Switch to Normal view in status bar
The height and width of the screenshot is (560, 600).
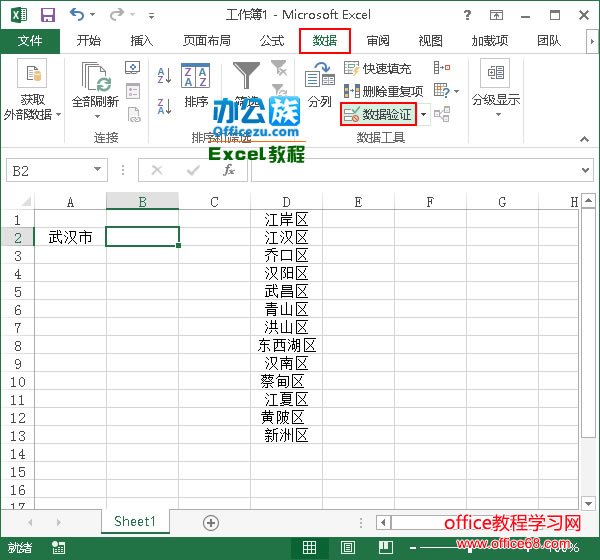309,548
